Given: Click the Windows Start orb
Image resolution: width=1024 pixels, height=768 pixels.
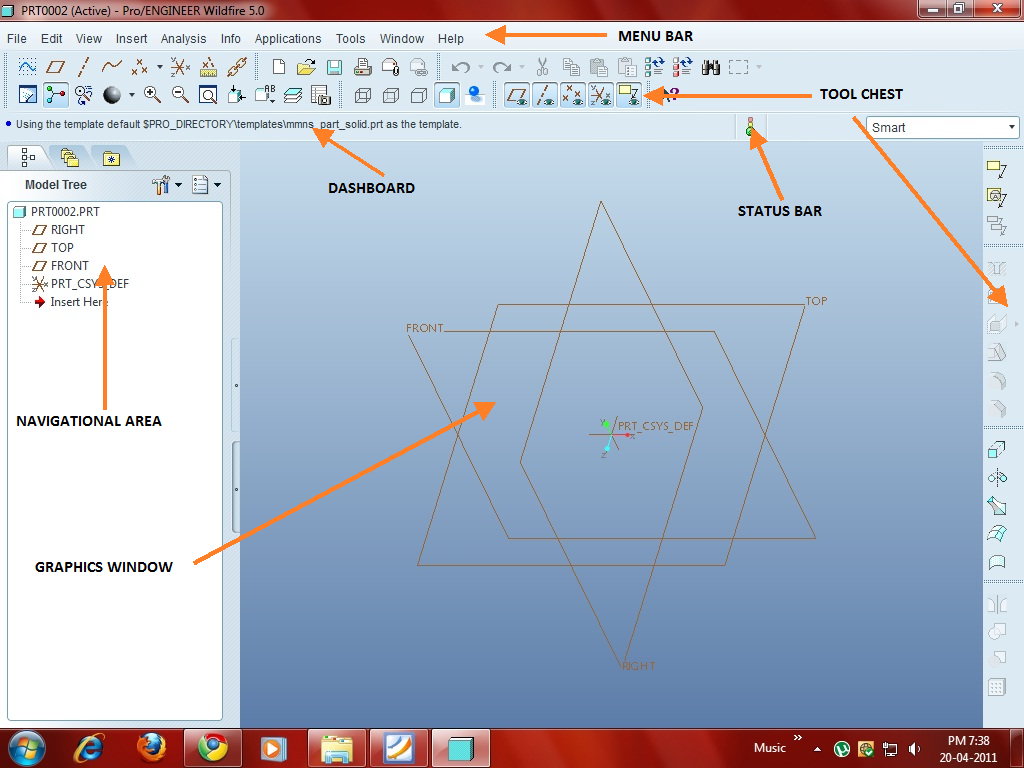Looking at the screenshot, I should 27,748.
